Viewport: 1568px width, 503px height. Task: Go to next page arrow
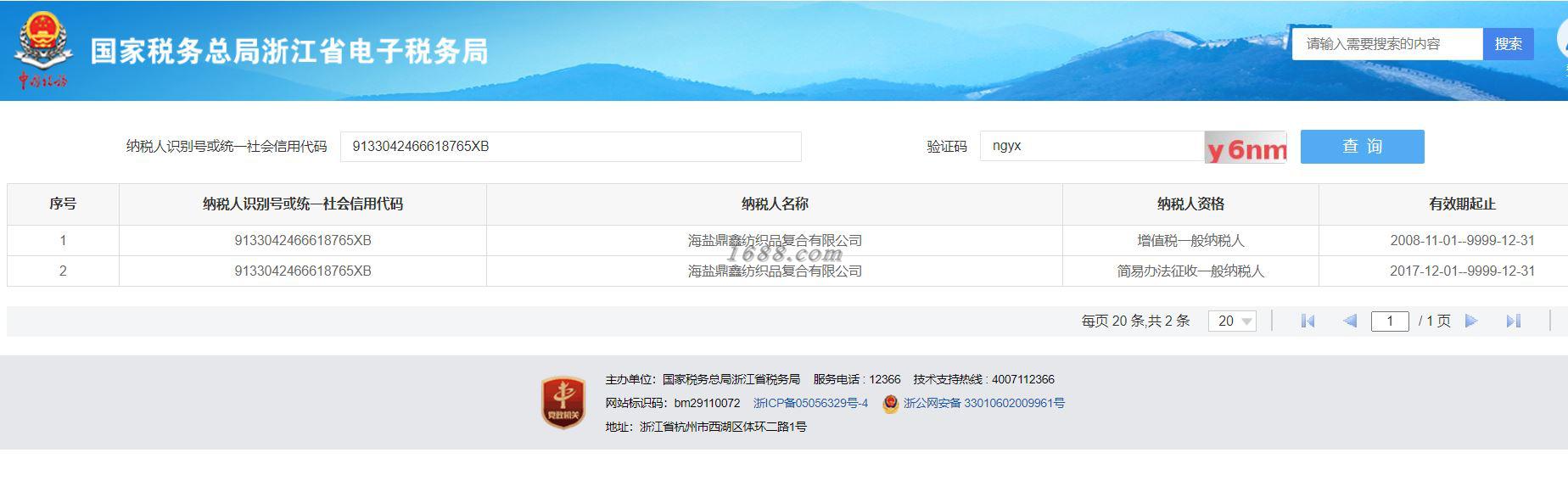(1471, 321)
